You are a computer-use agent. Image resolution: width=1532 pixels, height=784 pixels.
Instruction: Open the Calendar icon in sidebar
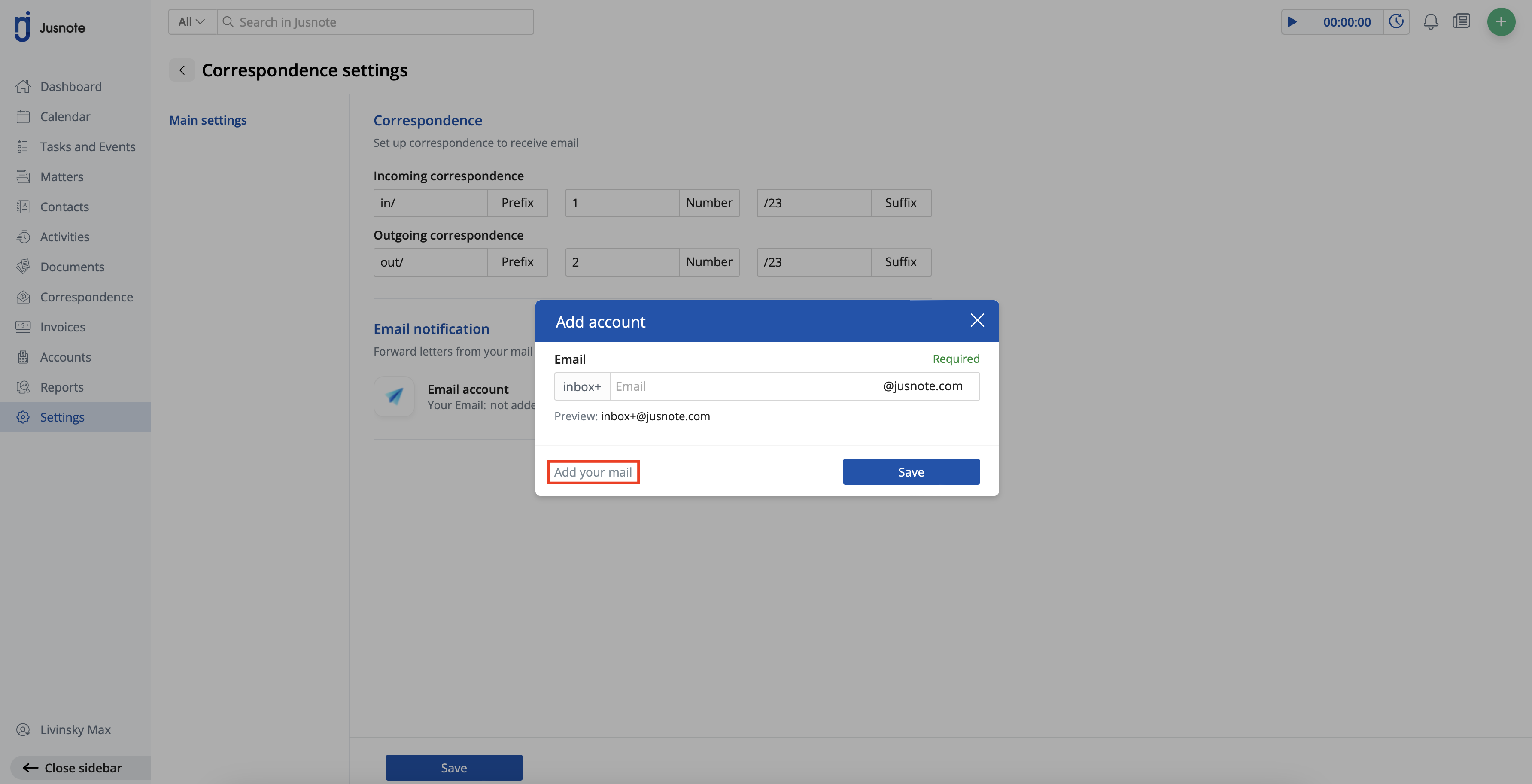23,117
